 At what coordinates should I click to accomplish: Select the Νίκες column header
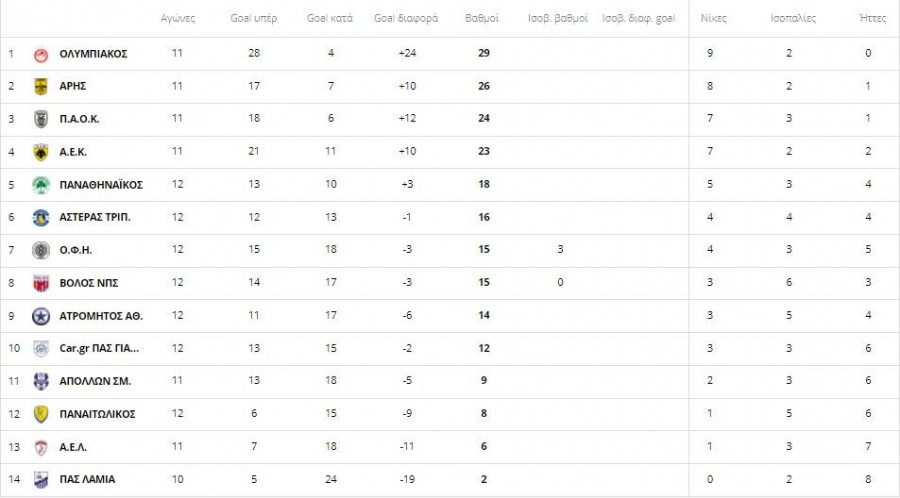click(x=713, y=19)
